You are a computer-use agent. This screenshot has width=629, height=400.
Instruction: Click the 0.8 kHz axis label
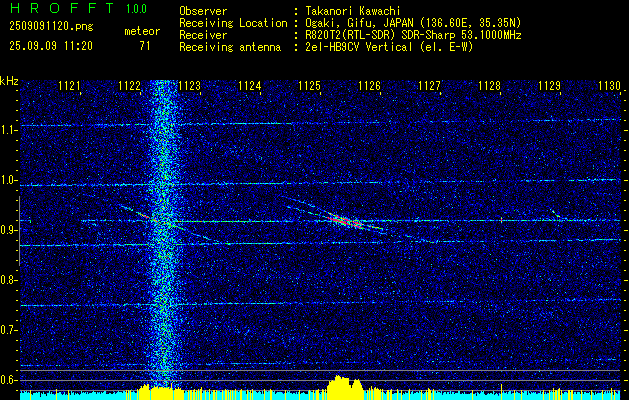(x=8, y=280)
